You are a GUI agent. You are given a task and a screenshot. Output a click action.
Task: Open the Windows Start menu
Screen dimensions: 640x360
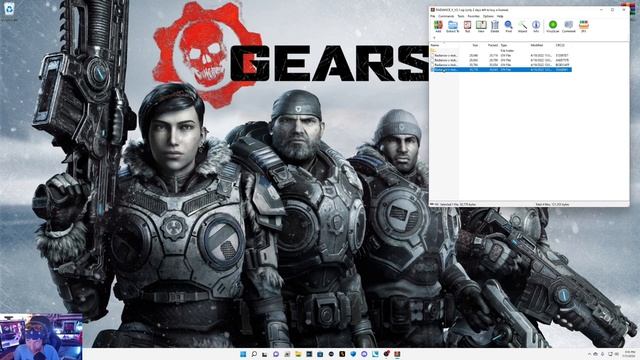point(243,354)
